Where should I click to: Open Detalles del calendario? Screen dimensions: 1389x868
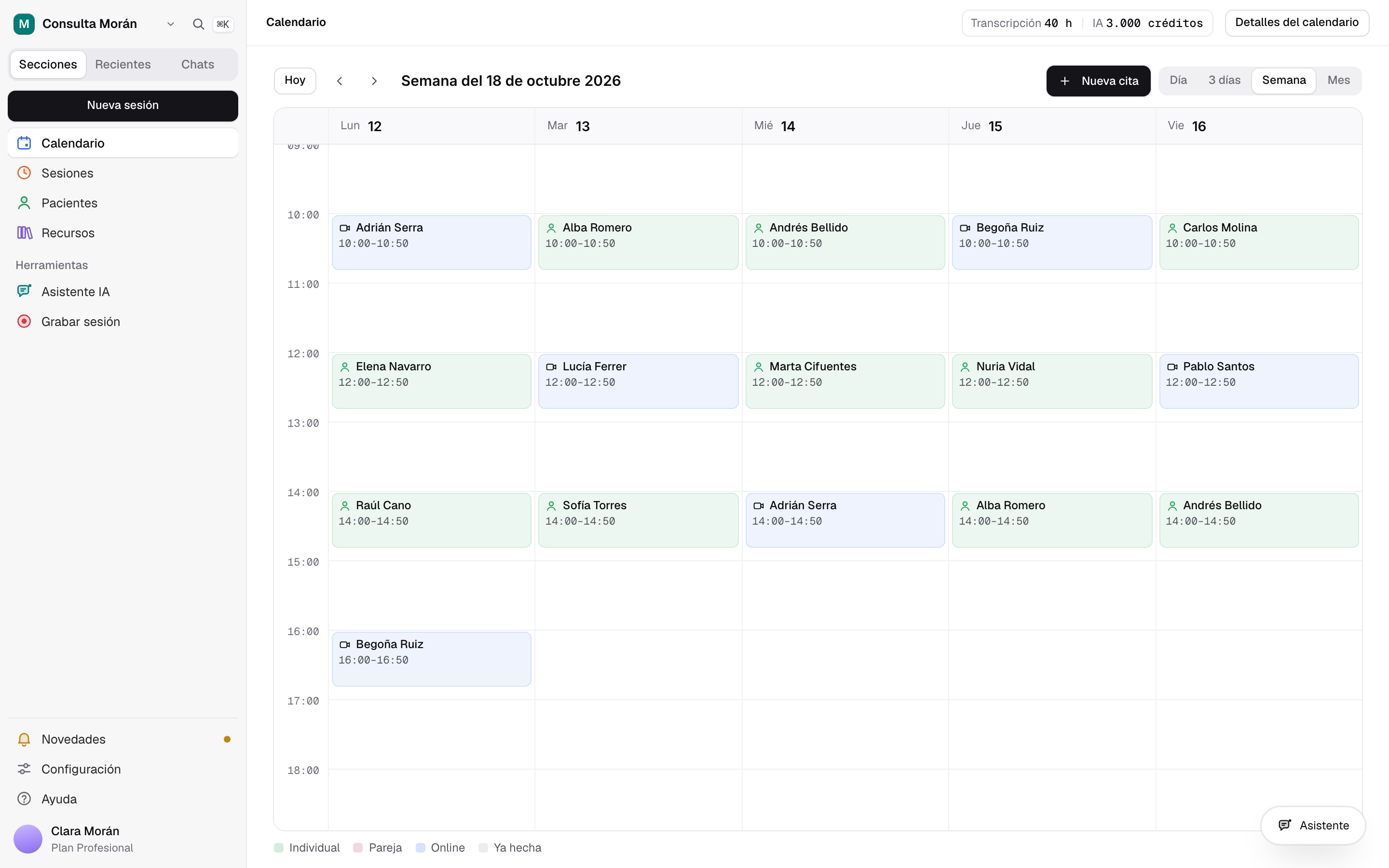coord(1296,22)
